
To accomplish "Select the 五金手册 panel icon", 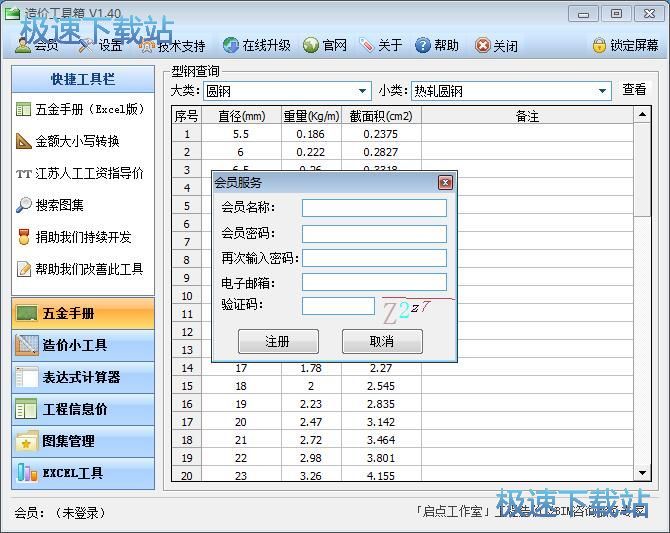I will [x=26, y=313].
